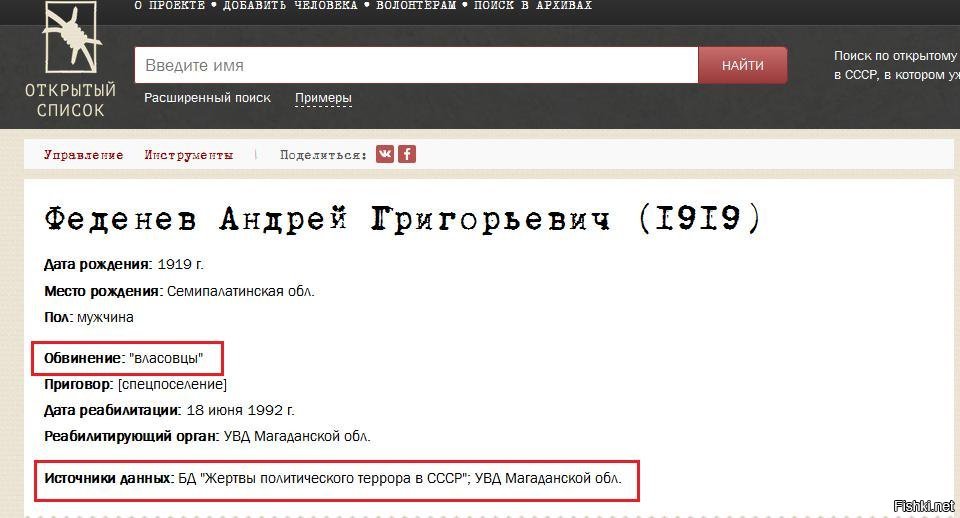Click the ОТКРЫТЫЙ СПИСОК site title text
The height and width of the screenshot is (518, 960).
70,100
